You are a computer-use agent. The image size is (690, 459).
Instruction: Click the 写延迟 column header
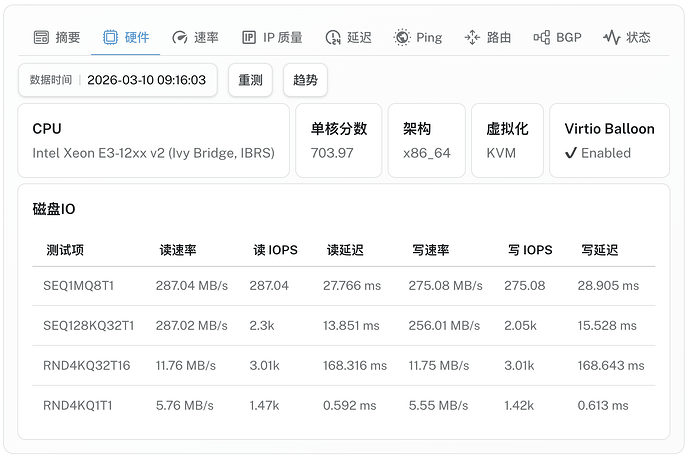599,250
